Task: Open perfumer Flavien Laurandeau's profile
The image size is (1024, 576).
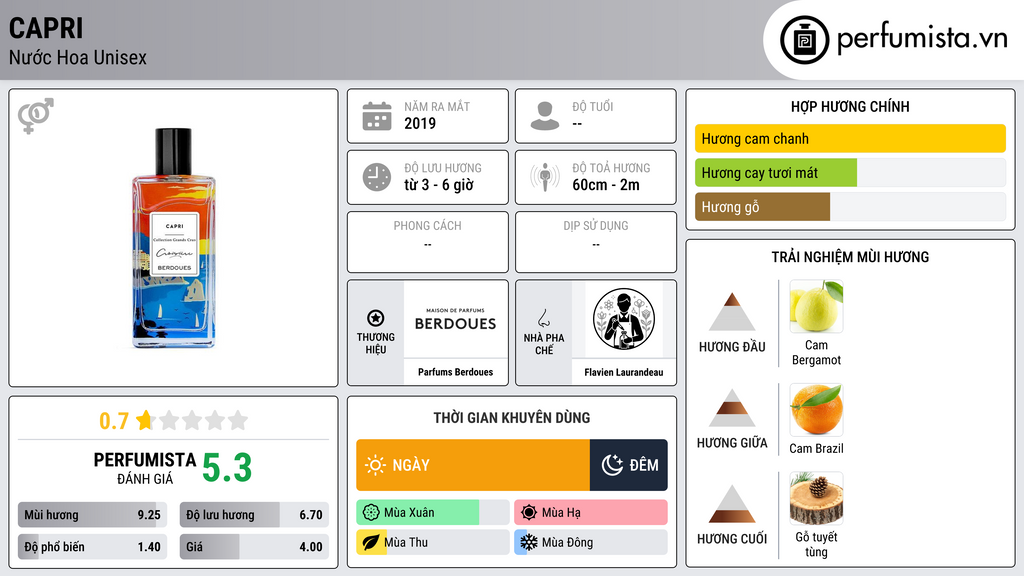Action: pos(624,372)
